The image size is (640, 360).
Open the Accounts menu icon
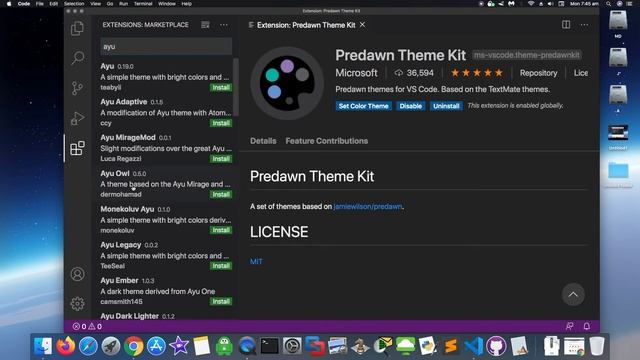(x=77, y=274)
